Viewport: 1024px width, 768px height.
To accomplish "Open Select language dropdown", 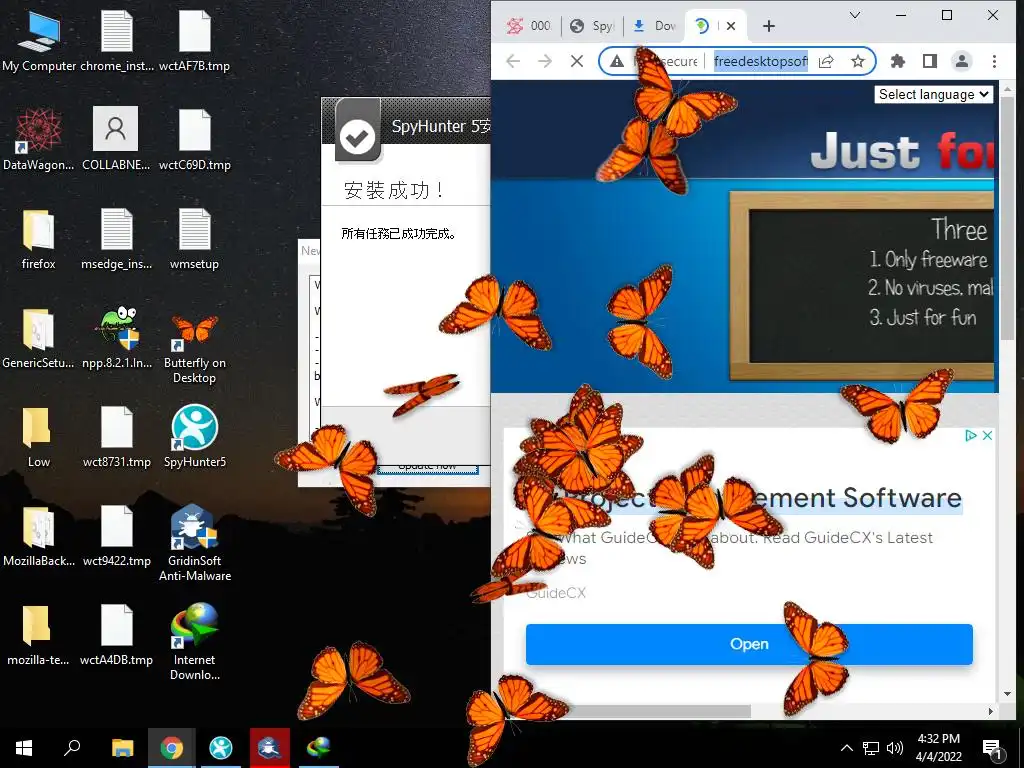I will pyautogui.click(x=934, y=95).
